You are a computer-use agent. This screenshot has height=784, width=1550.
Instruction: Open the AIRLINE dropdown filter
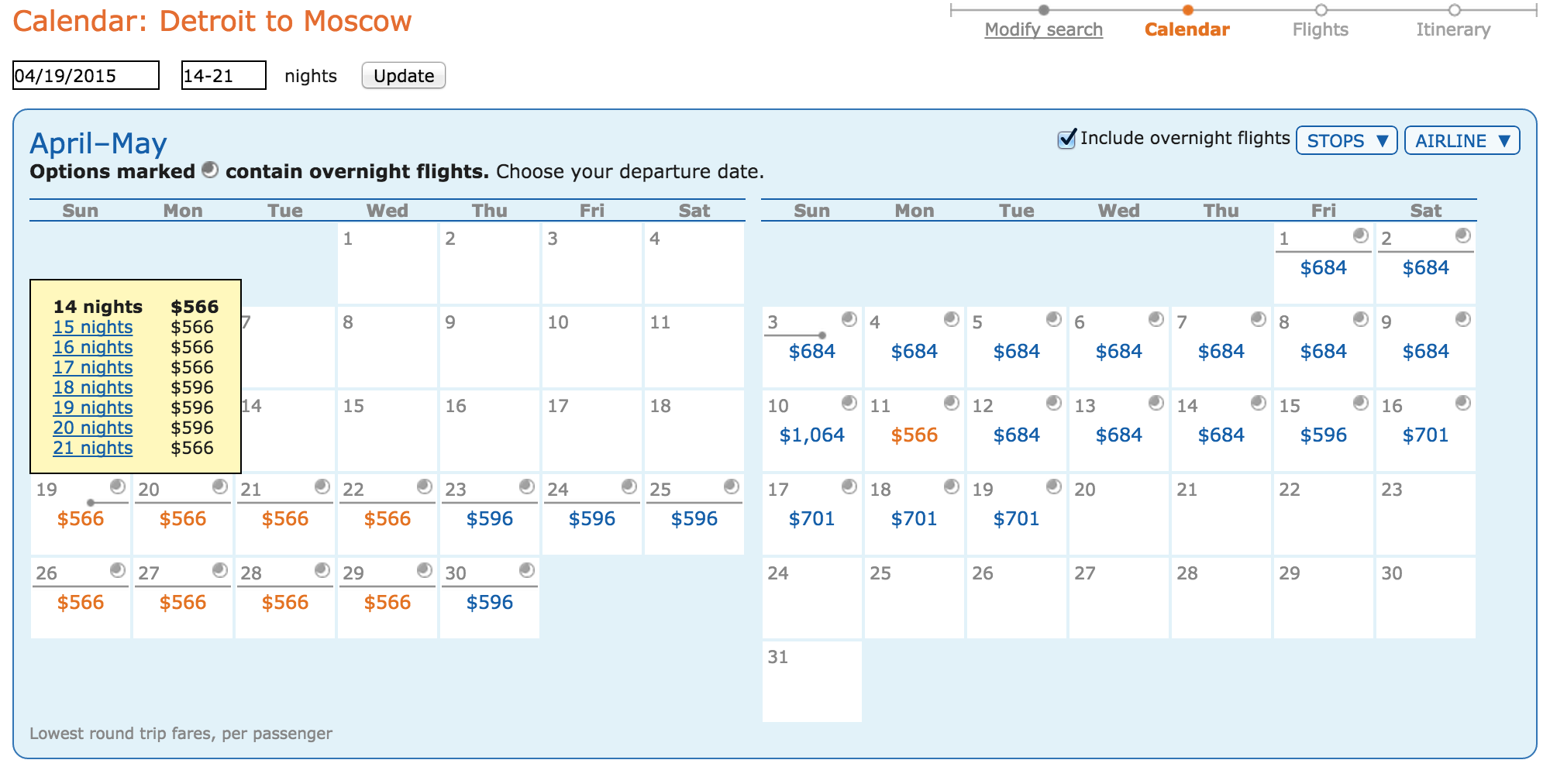tap(1462, 141)
